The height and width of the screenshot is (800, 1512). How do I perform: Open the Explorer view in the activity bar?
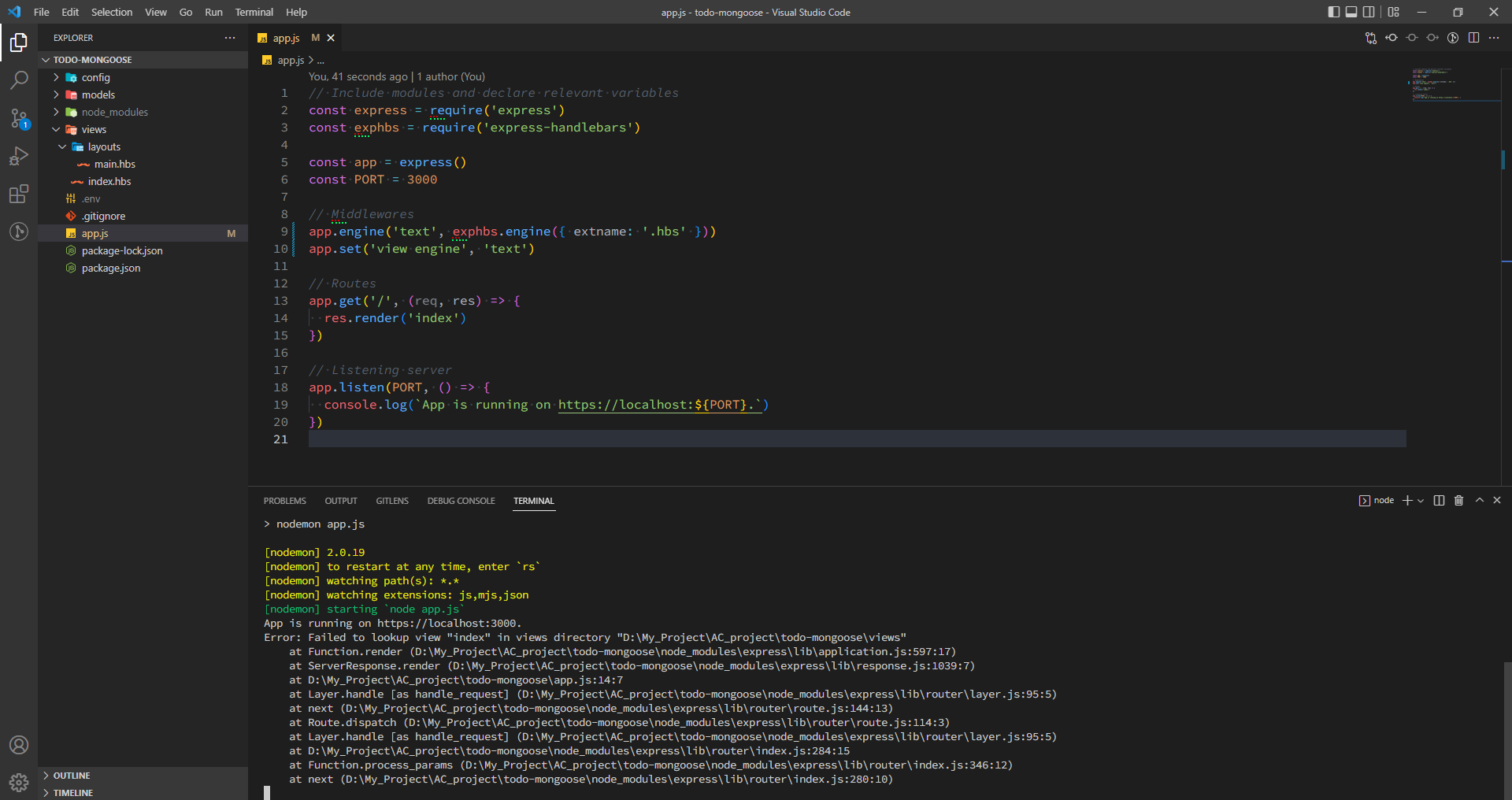tap(19, 42)
